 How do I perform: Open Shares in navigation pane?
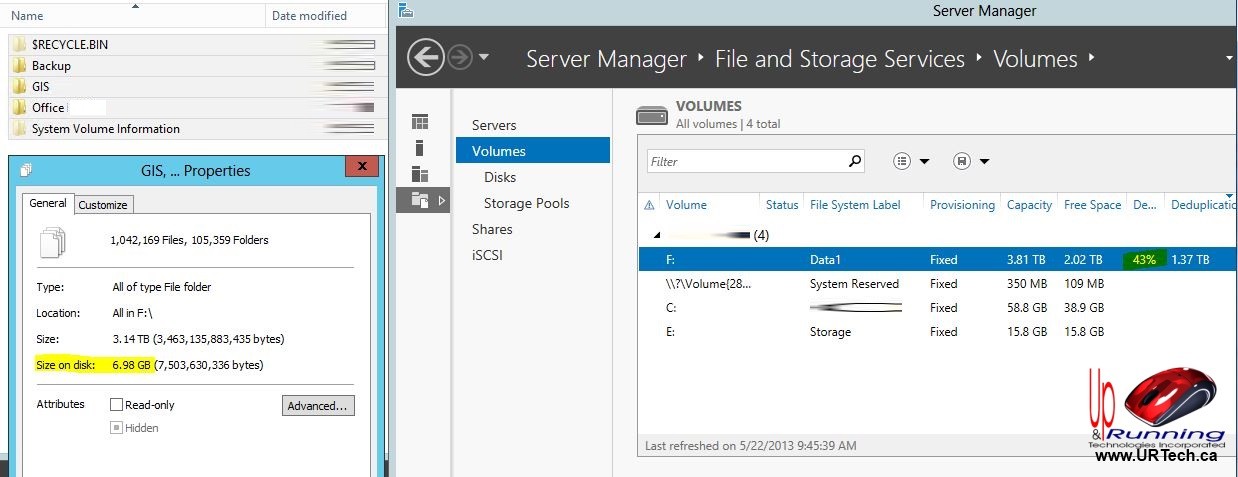pyautogui.click(x=492, y=229)
